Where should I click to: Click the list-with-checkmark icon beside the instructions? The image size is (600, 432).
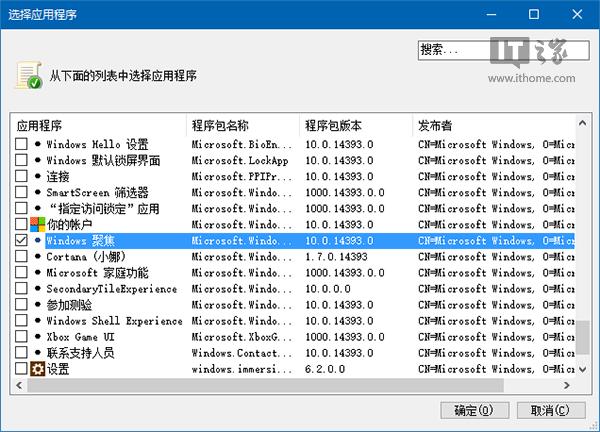click(x=28, y=76)
